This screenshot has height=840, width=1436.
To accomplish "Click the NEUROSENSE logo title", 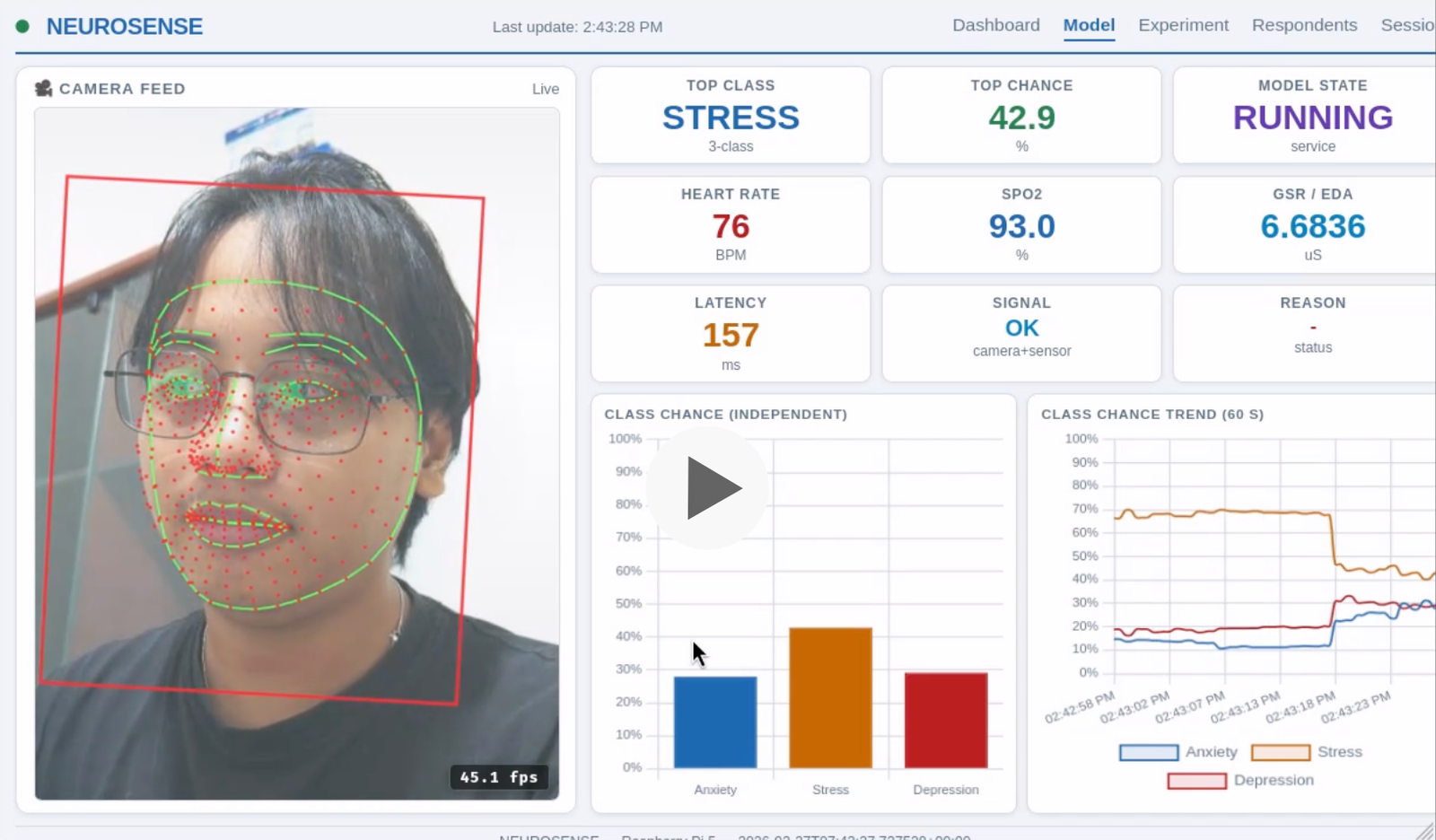I will coord(124,26).
